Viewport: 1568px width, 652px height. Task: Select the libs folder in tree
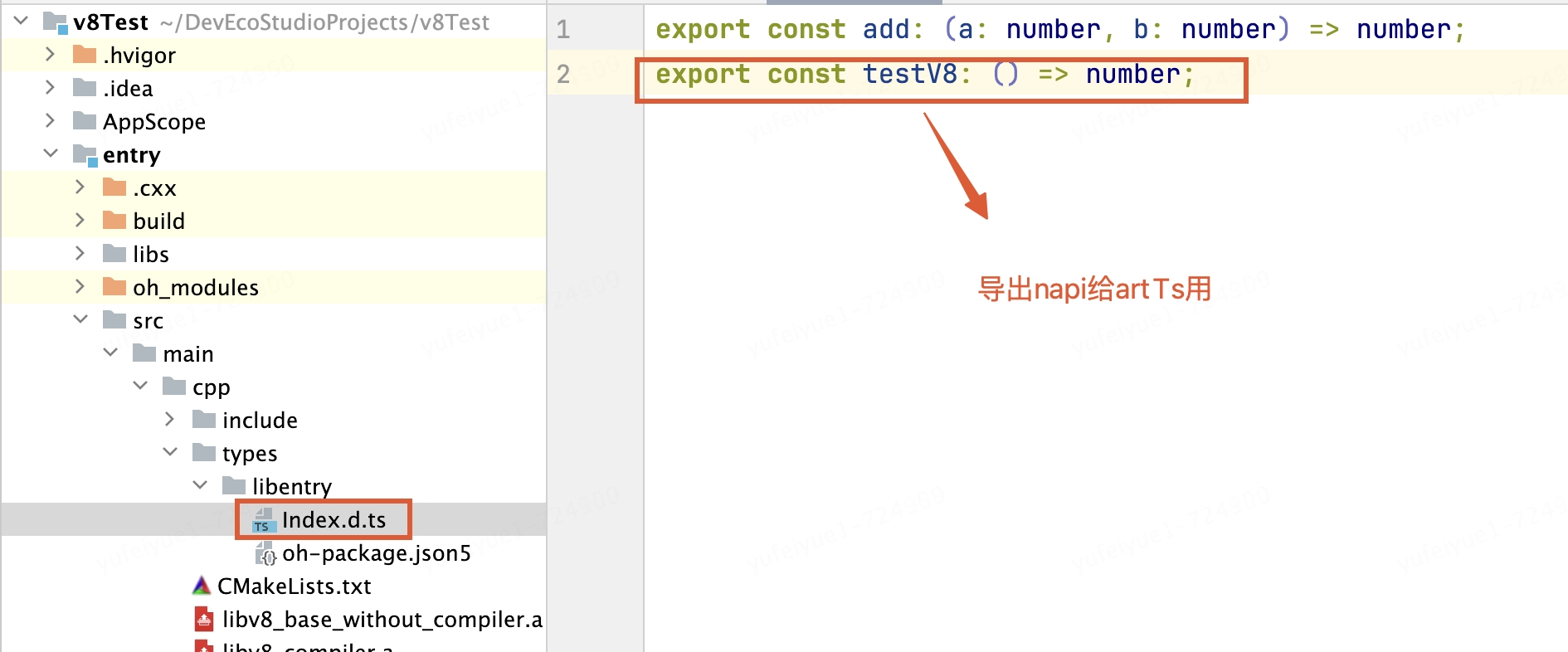(x=151, y=254)
